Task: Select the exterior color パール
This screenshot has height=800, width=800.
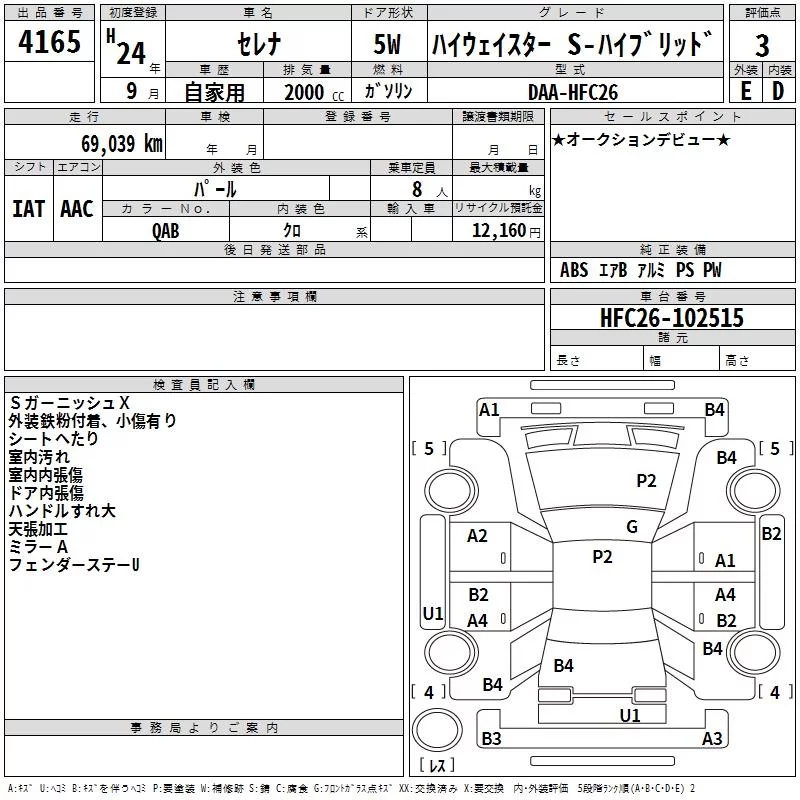Action: (x=215, y=189)
